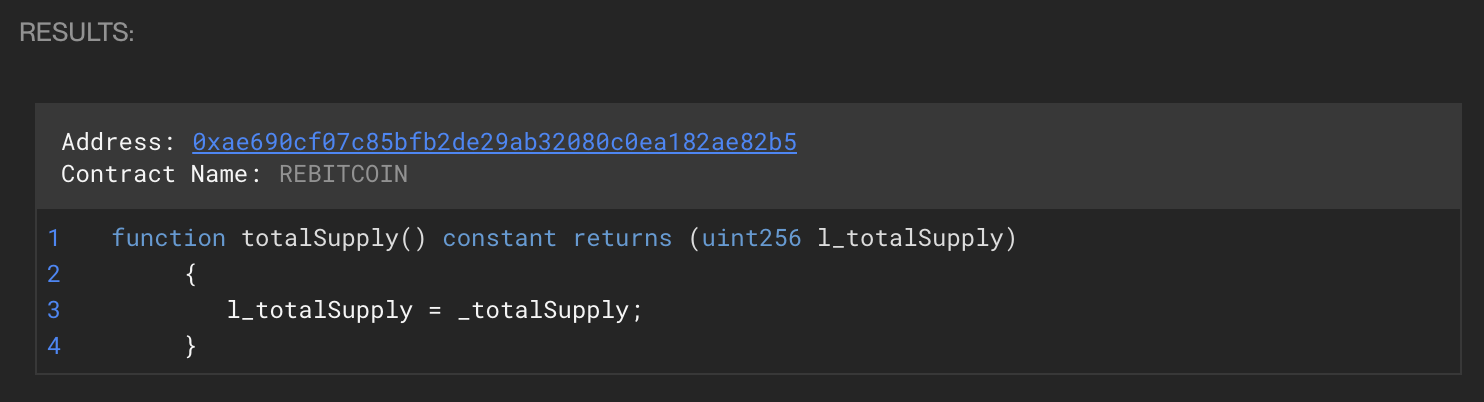
Task: Click line number 2 in the gutter
Action: point(53,274)
